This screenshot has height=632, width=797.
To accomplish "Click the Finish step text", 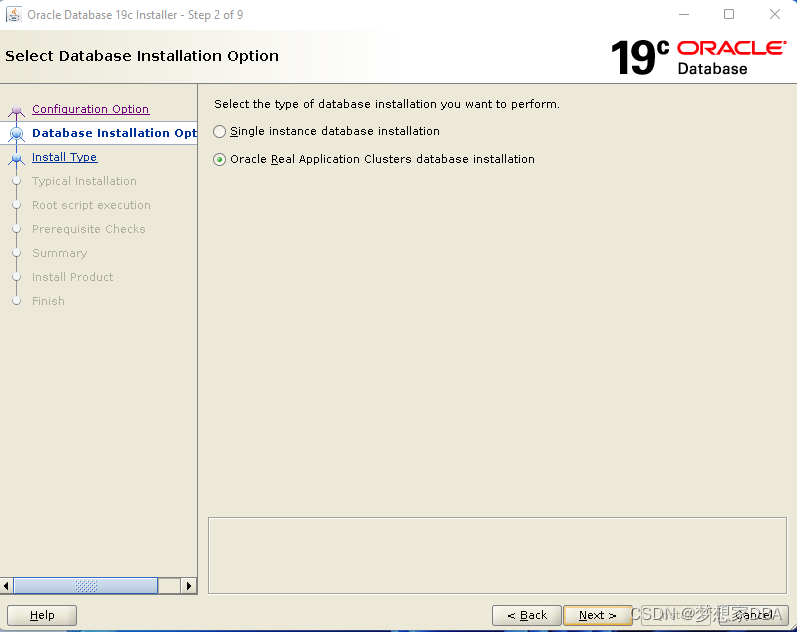I will 48,300.
